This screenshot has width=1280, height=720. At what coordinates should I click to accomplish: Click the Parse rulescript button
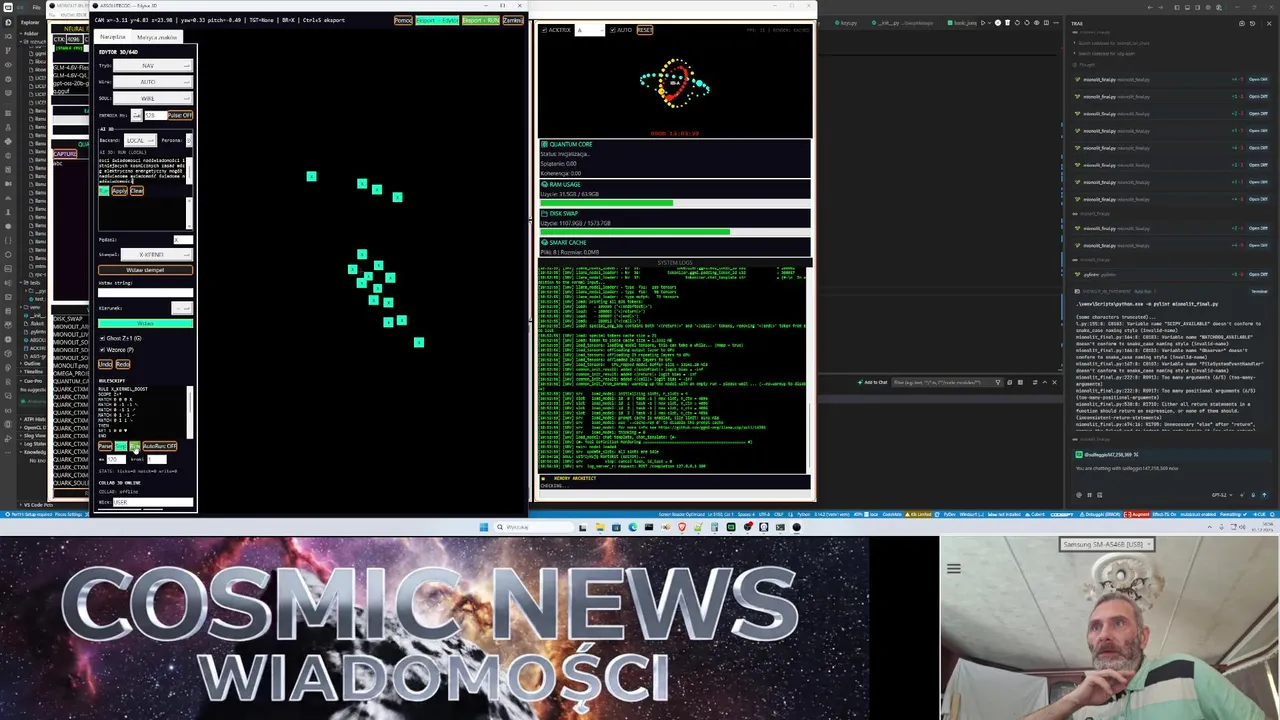point(105,446)
